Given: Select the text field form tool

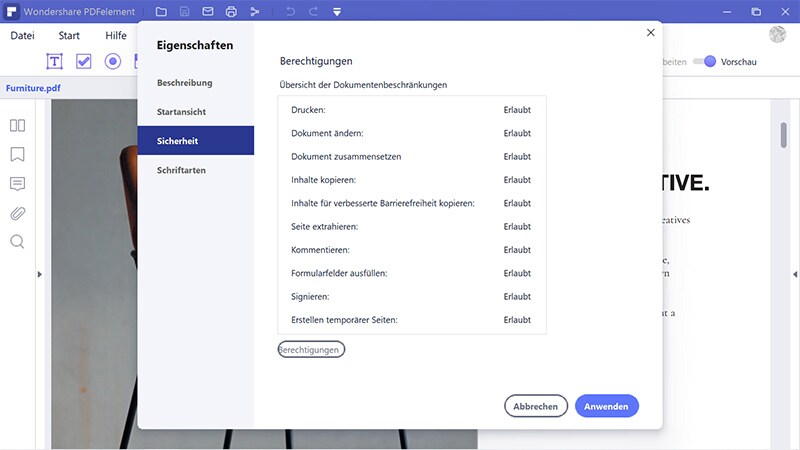Looking at the screenshot, I should 55,61.
